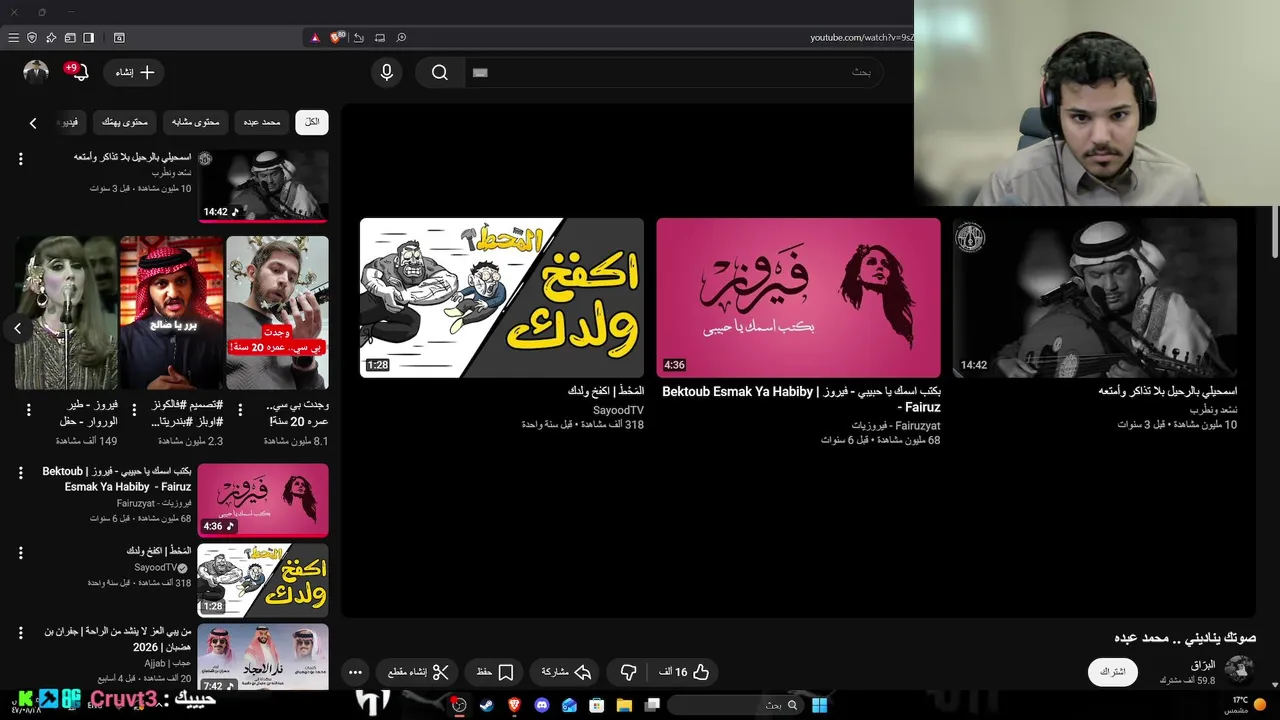Open options for اسمحيلي بالرحيل sidebar video

[x=20, y=159]
